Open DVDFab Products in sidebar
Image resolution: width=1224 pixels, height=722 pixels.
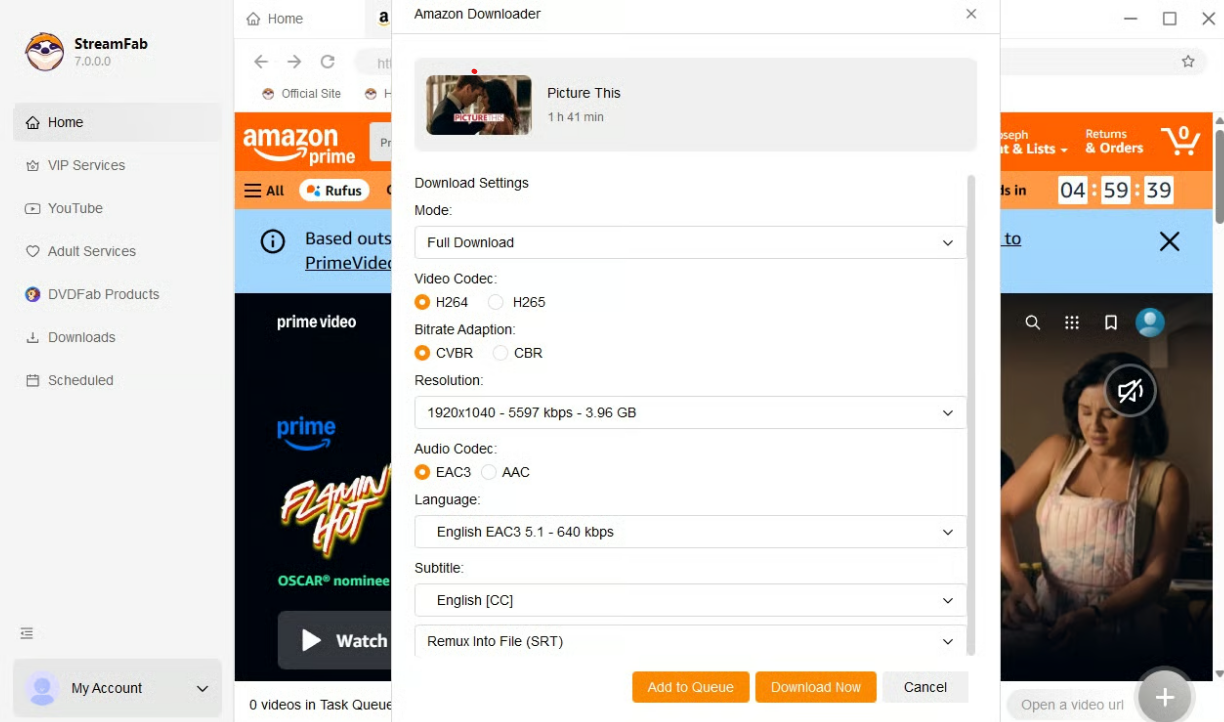(x=117, y=294)
